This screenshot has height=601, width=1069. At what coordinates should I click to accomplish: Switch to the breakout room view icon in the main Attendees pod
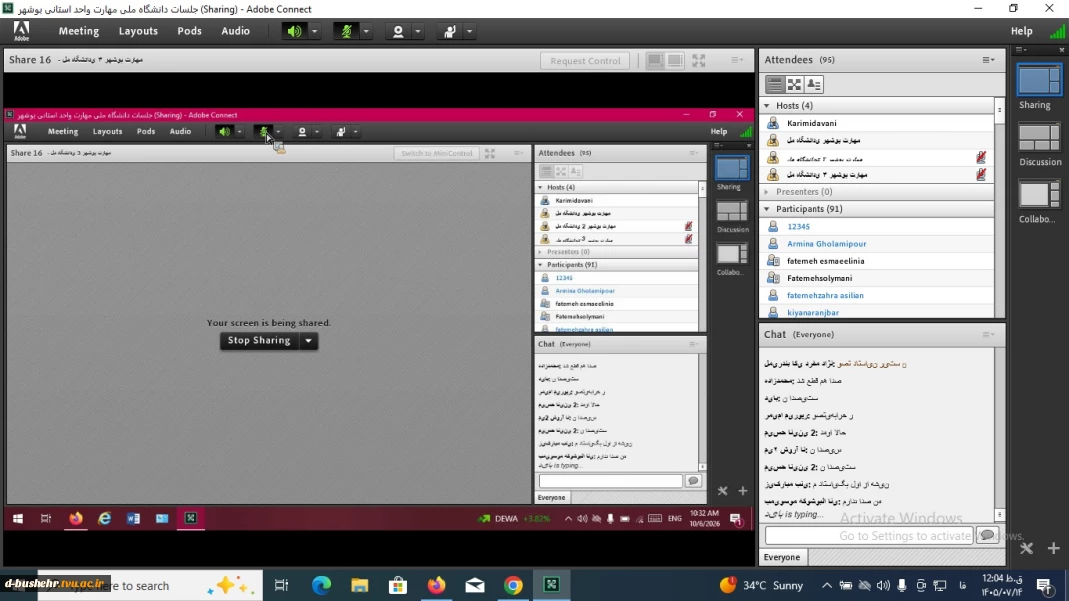[794, 84]
